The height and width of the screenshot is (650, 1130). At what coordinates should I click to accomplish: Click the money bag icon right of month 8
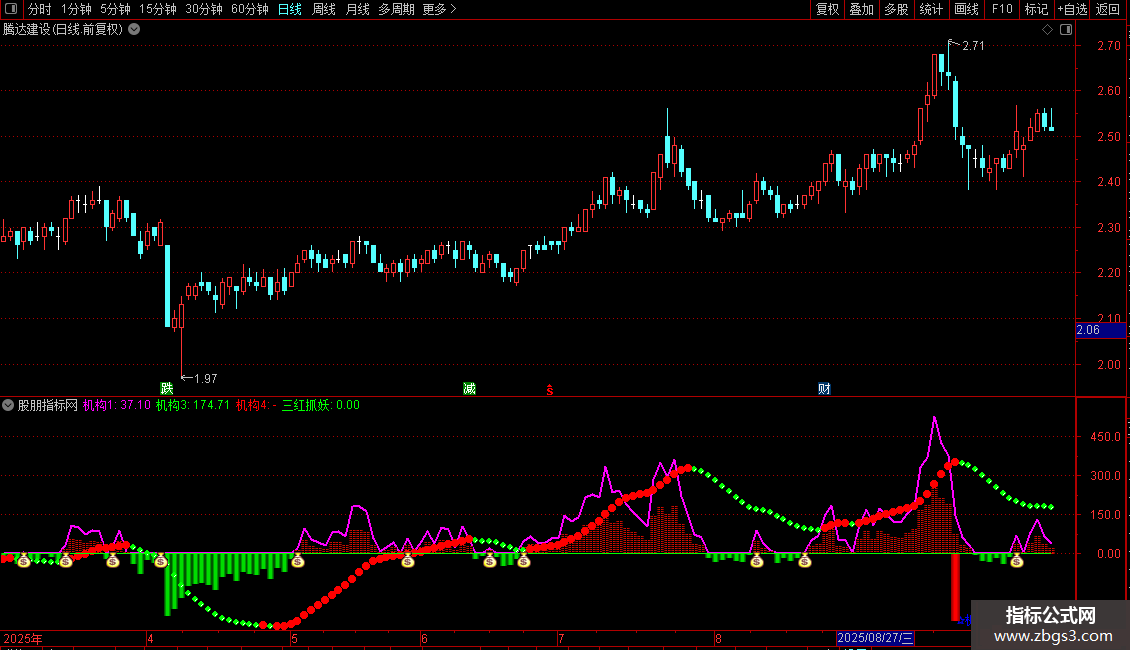(757, 560)
